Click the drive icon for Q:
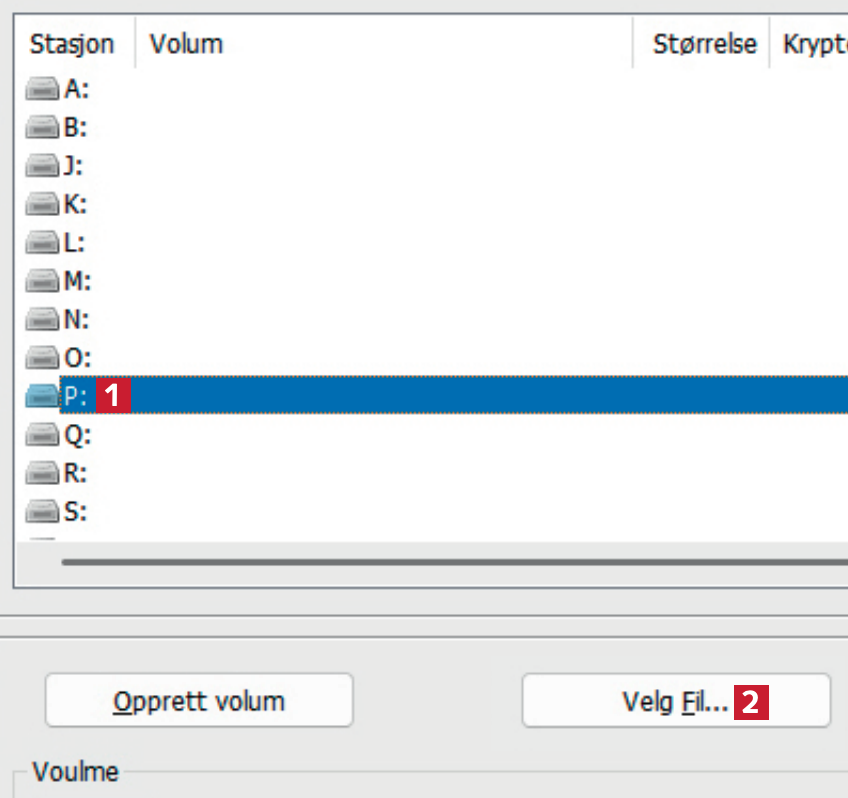The width and height of the screenshot is (848, 798). [x=43, y=435]
